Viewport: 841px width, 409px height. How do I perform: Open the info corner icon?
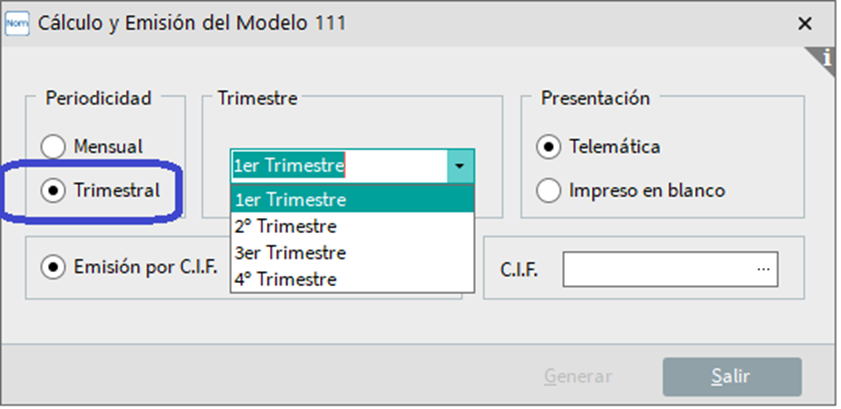pos(825,58)
